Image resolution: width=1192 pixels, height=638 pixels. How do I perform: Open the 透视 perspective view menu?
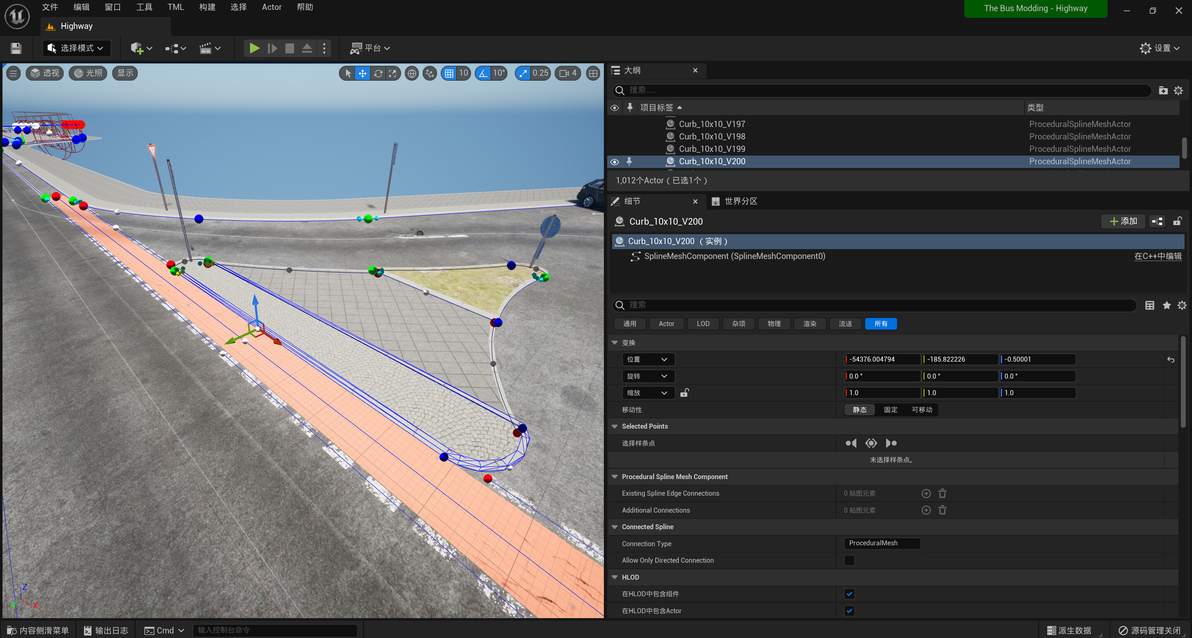45,73
